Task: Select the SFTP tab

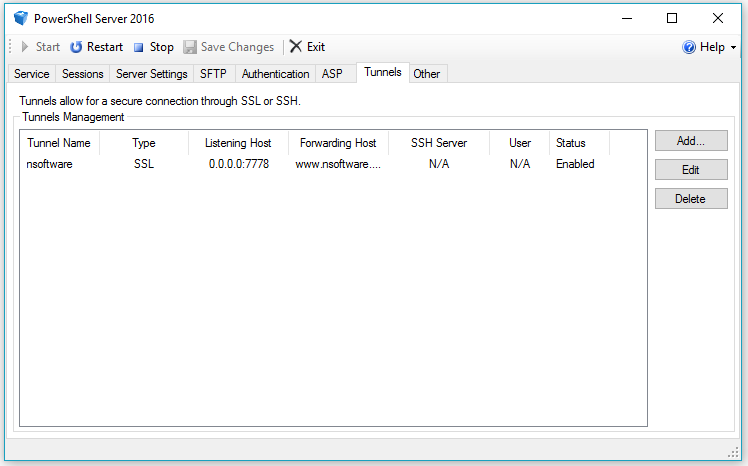Action: [213, 74]
